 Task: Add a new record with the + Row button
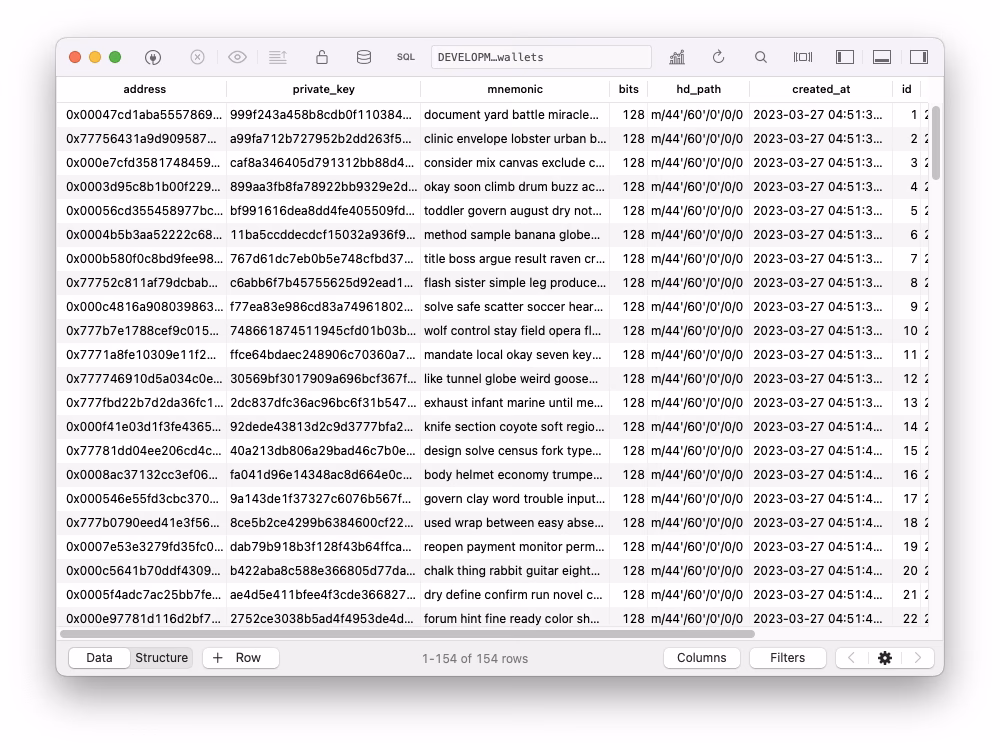240,658
